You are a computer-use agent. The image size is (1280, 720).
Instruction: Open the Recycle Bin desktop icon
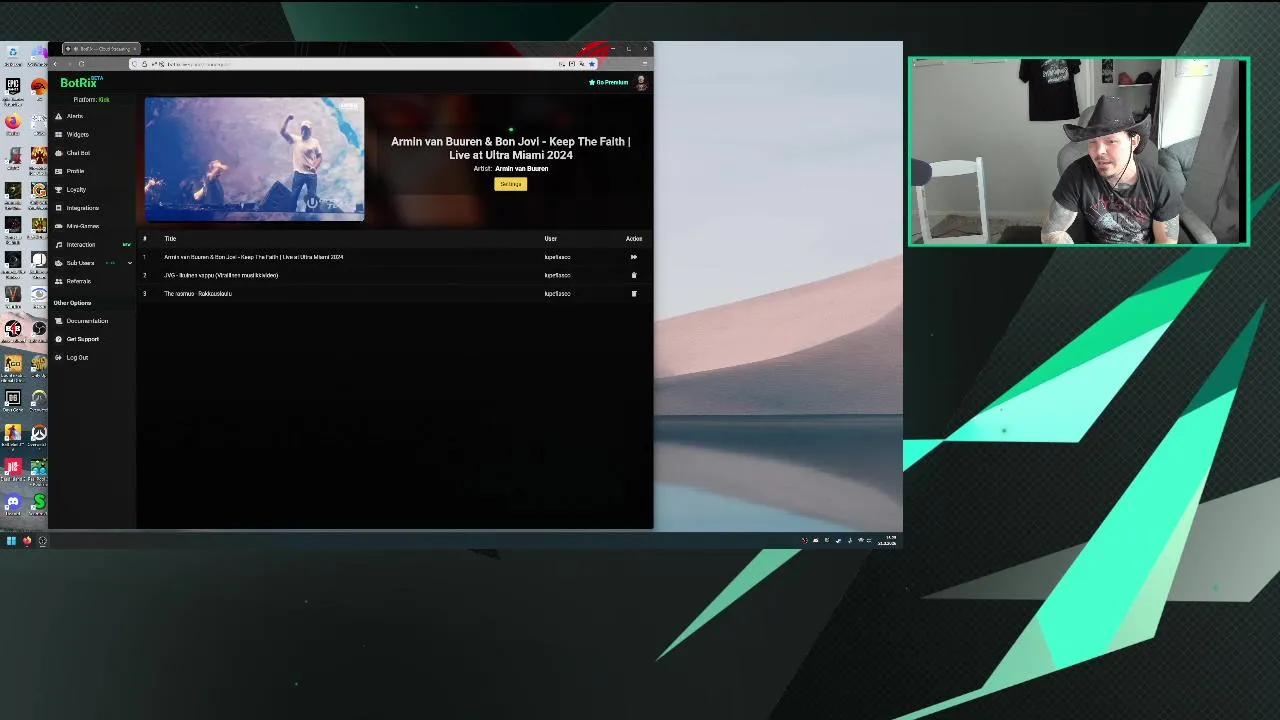pyautogui.click(x=12, y=53)
